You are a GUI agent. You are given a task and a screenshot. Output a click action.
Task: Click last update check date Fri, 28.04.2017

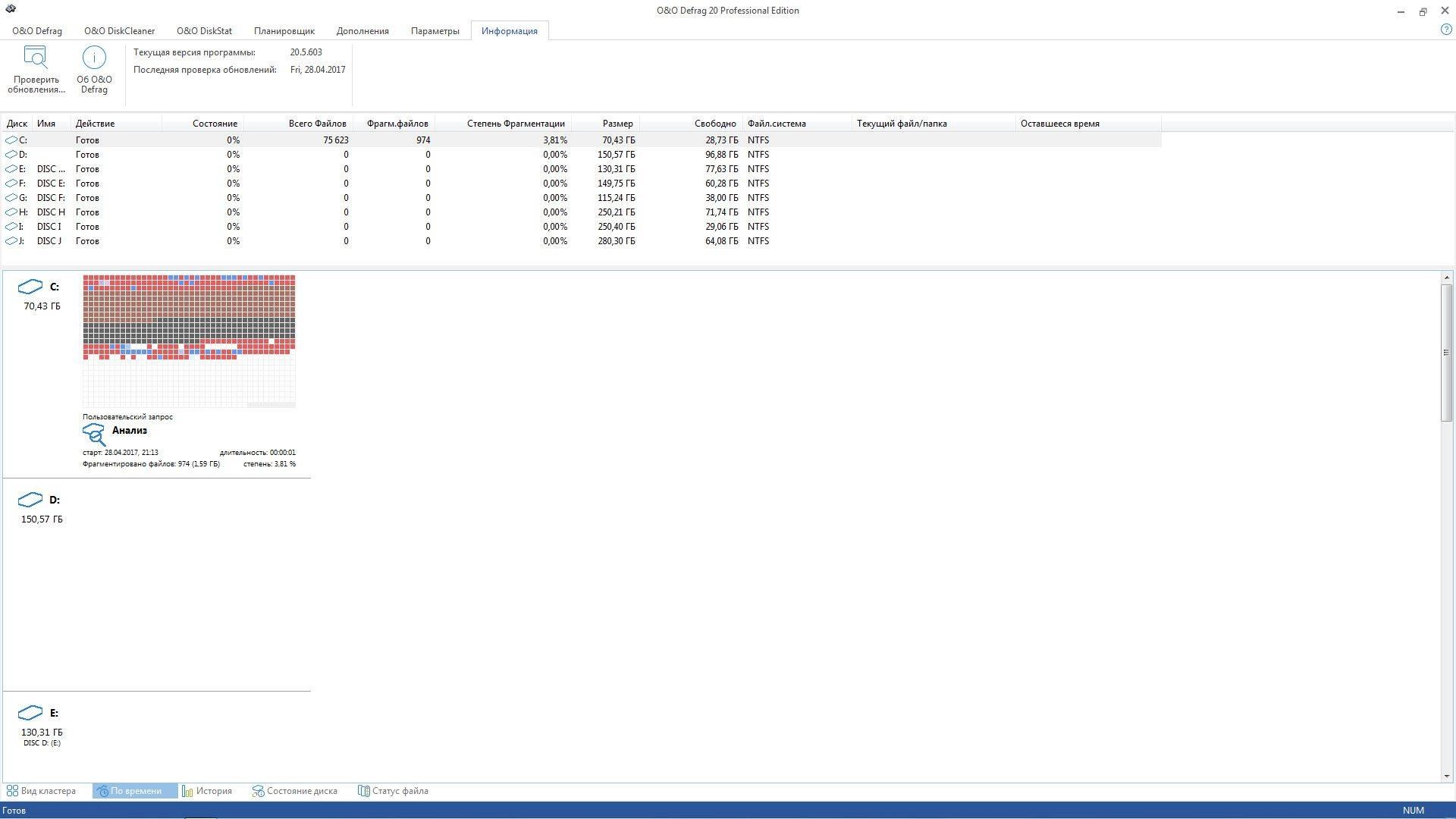click(x=318, y=70)
